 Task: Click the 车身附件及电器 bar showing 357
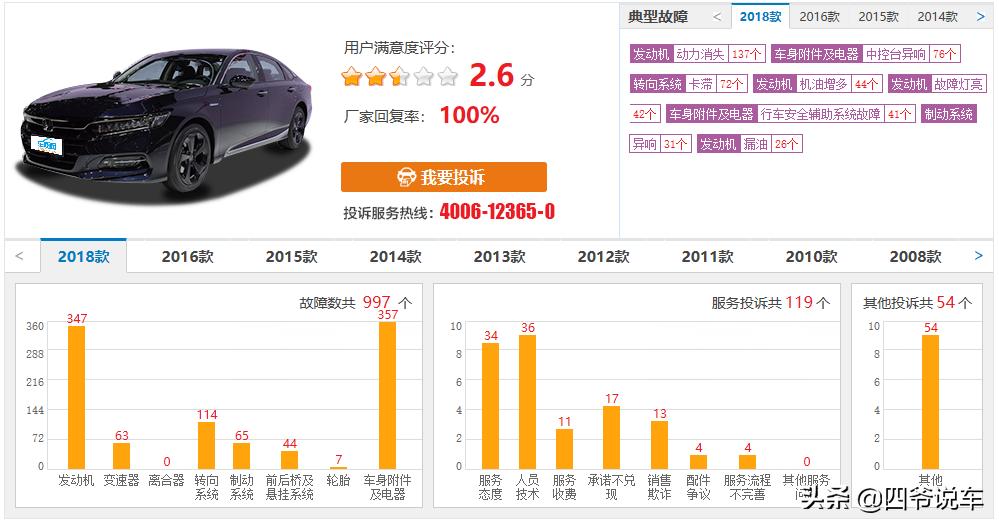(x=387, y=395)
